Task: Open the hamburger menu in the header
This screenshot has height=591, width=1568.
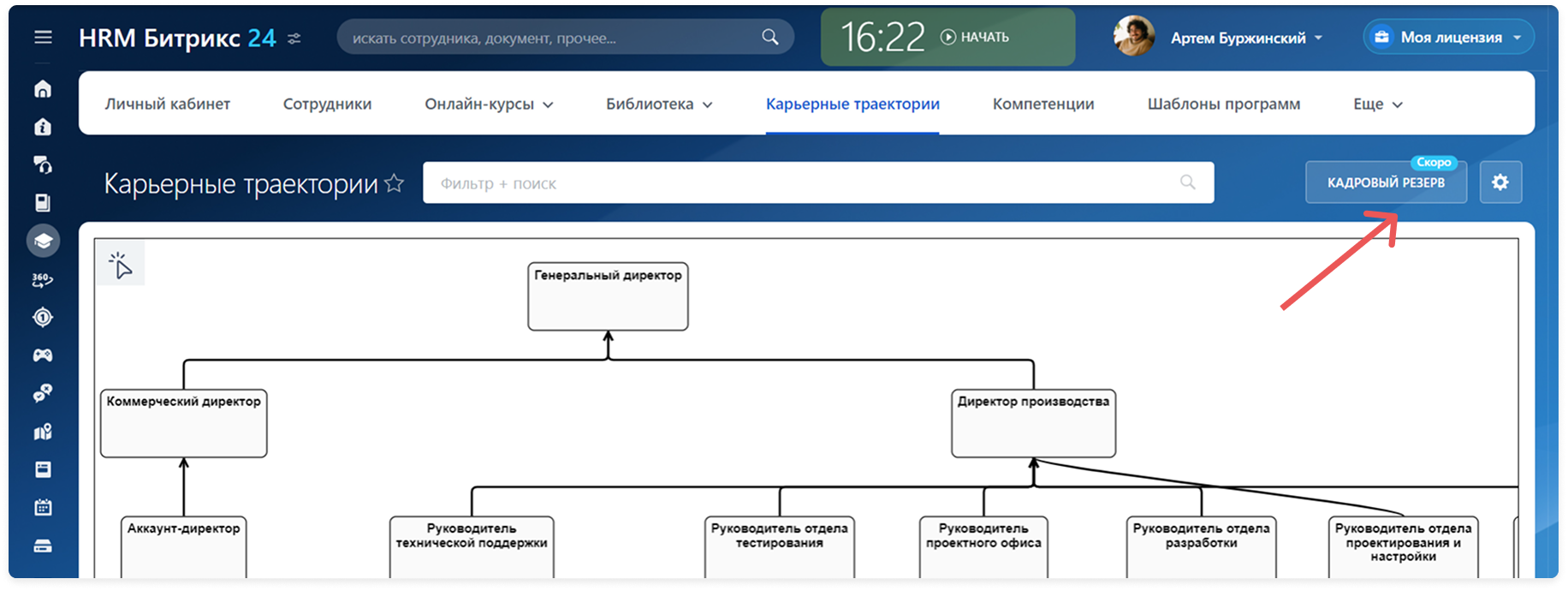Action: click(x=43, y=38)
